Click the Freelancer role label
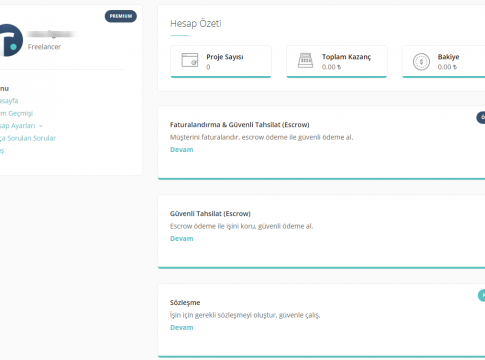This screenshot has height=360, width=485. (x=44, y=47)
